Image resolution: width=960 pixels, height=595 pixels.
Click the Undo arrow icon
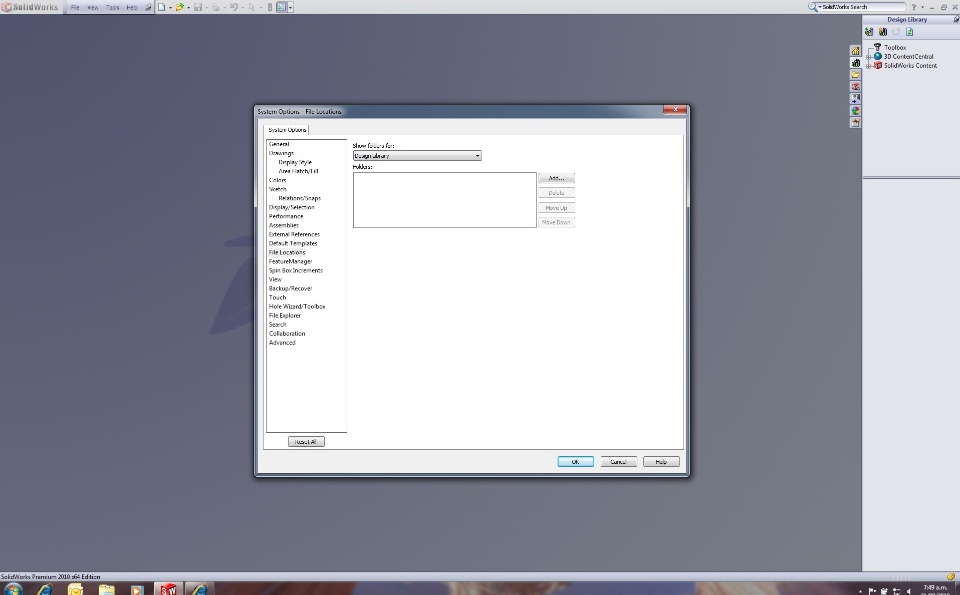point(233,7)
